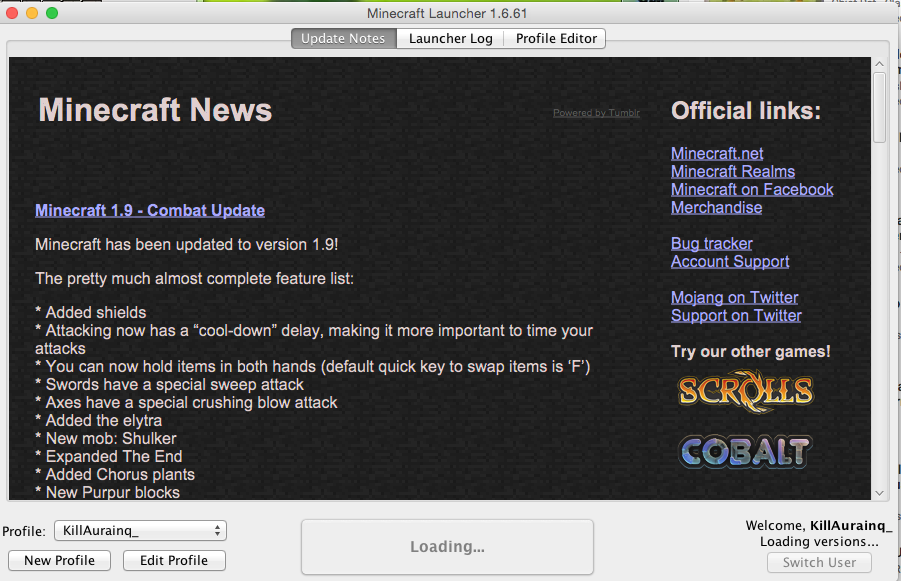Click the 'Welcome, KillAurainq_' text
Viewport: 901px width, 581px height.
pyautogui.click(x=819, y=526)
